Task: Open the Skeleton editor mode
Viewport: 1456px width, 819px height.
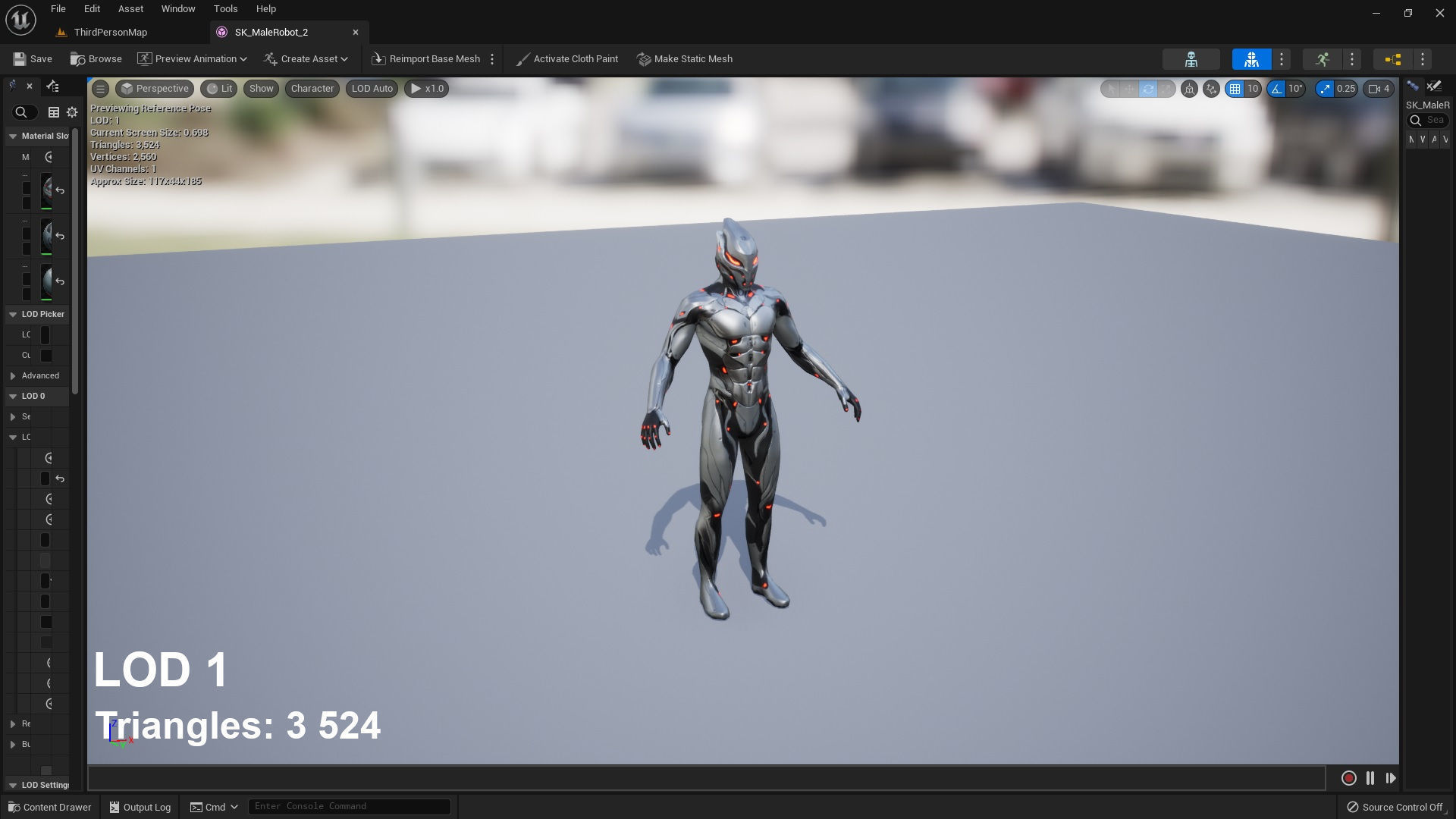Action: [x=1191, y=59]
